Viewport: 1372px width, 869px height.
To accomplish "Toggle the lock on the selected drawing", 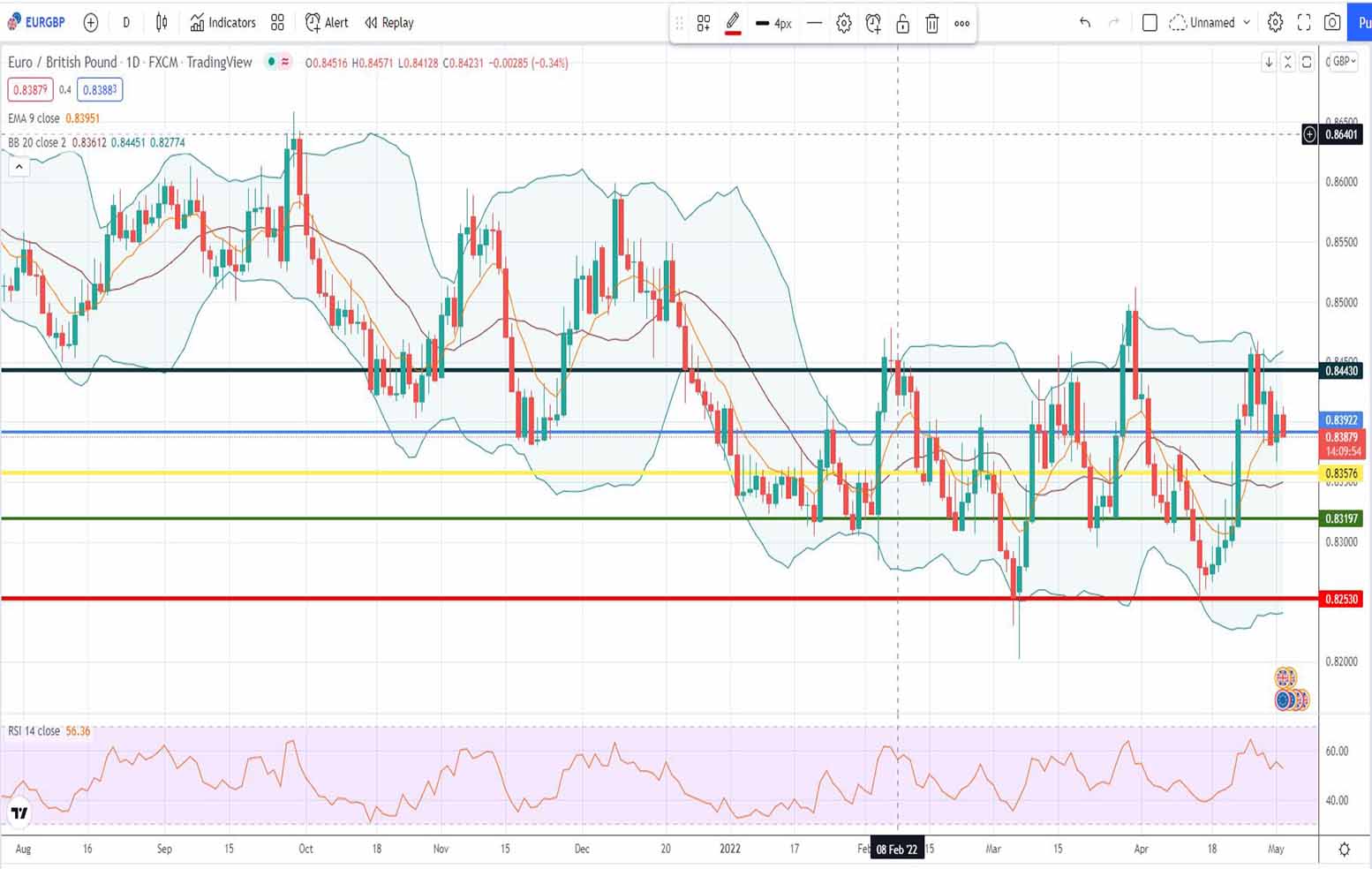I will pos(902,24).
